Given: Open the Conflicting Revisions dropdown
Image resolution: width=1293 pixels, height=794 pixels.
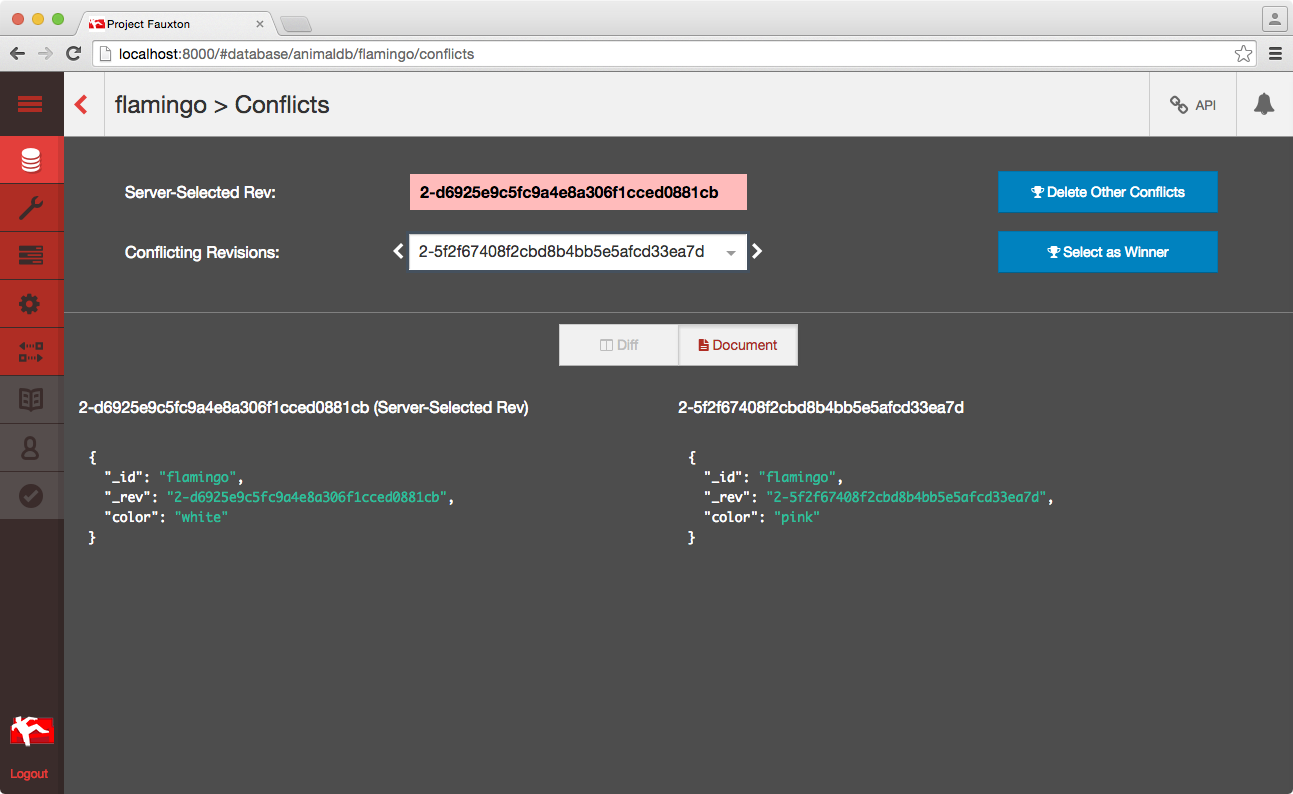Looking at the screenshot, I should (x=577, y=252).
